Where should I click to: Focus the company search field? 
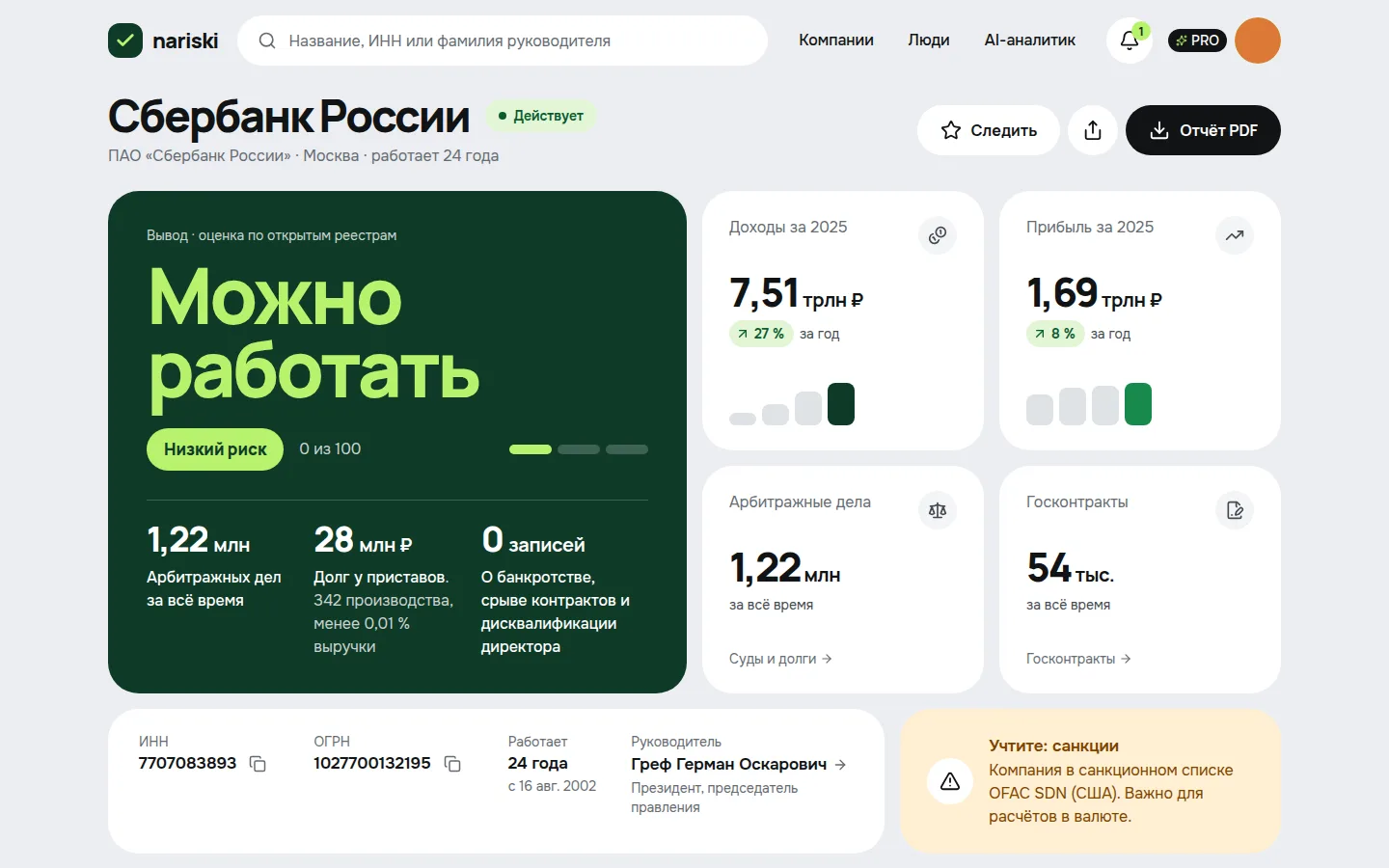point(503,41)
